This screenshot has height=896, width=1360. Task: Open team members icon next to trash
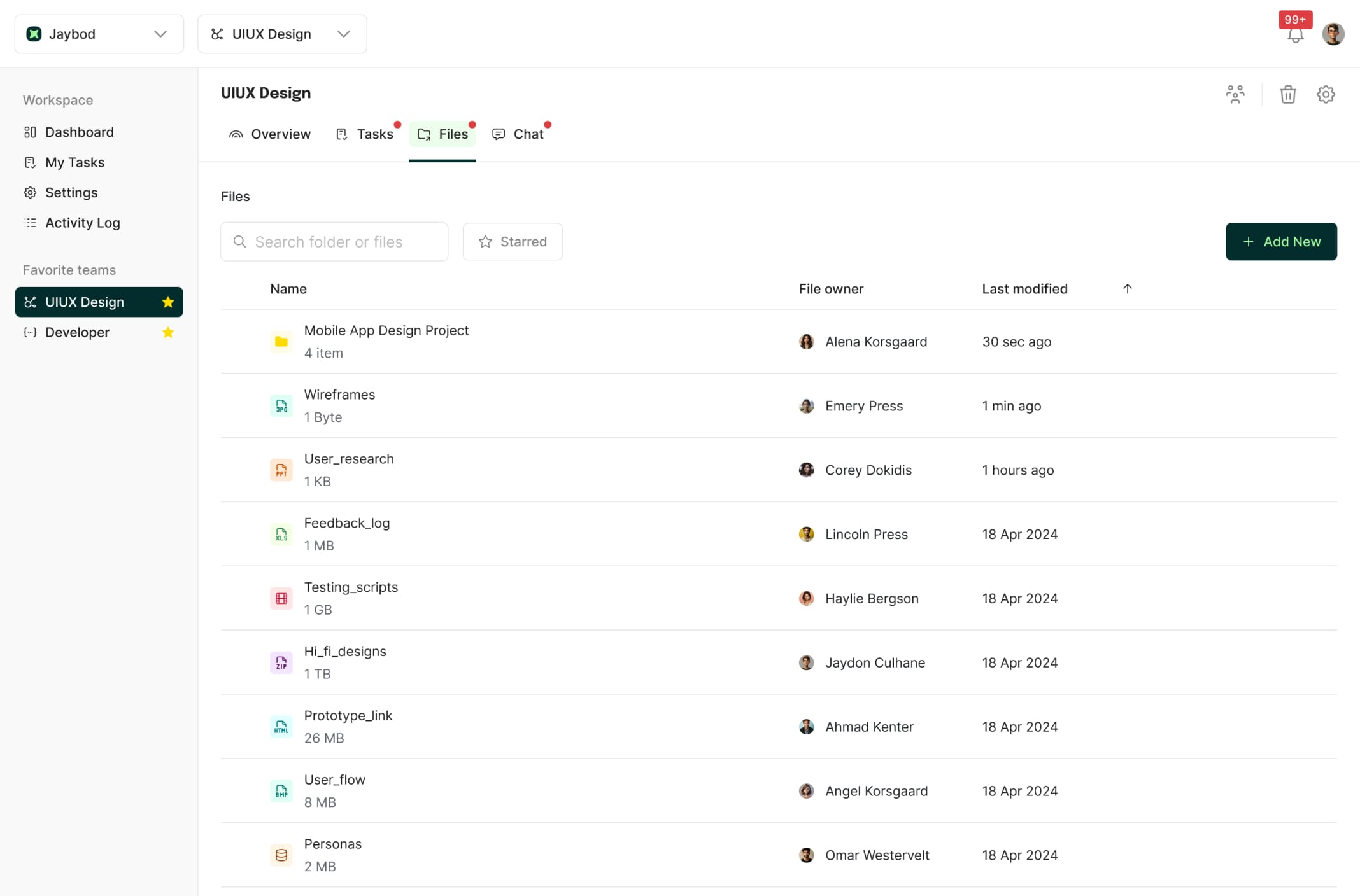tap(1236, 94)
